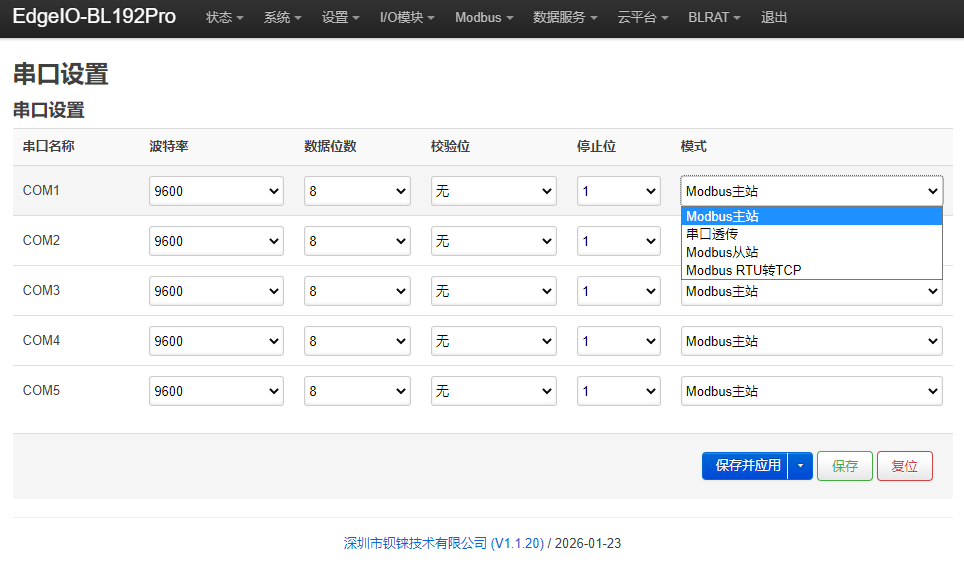This screenshot has width=964, height=567.
Task: Click the COM4 port name cell
Action: click(41, 340)
